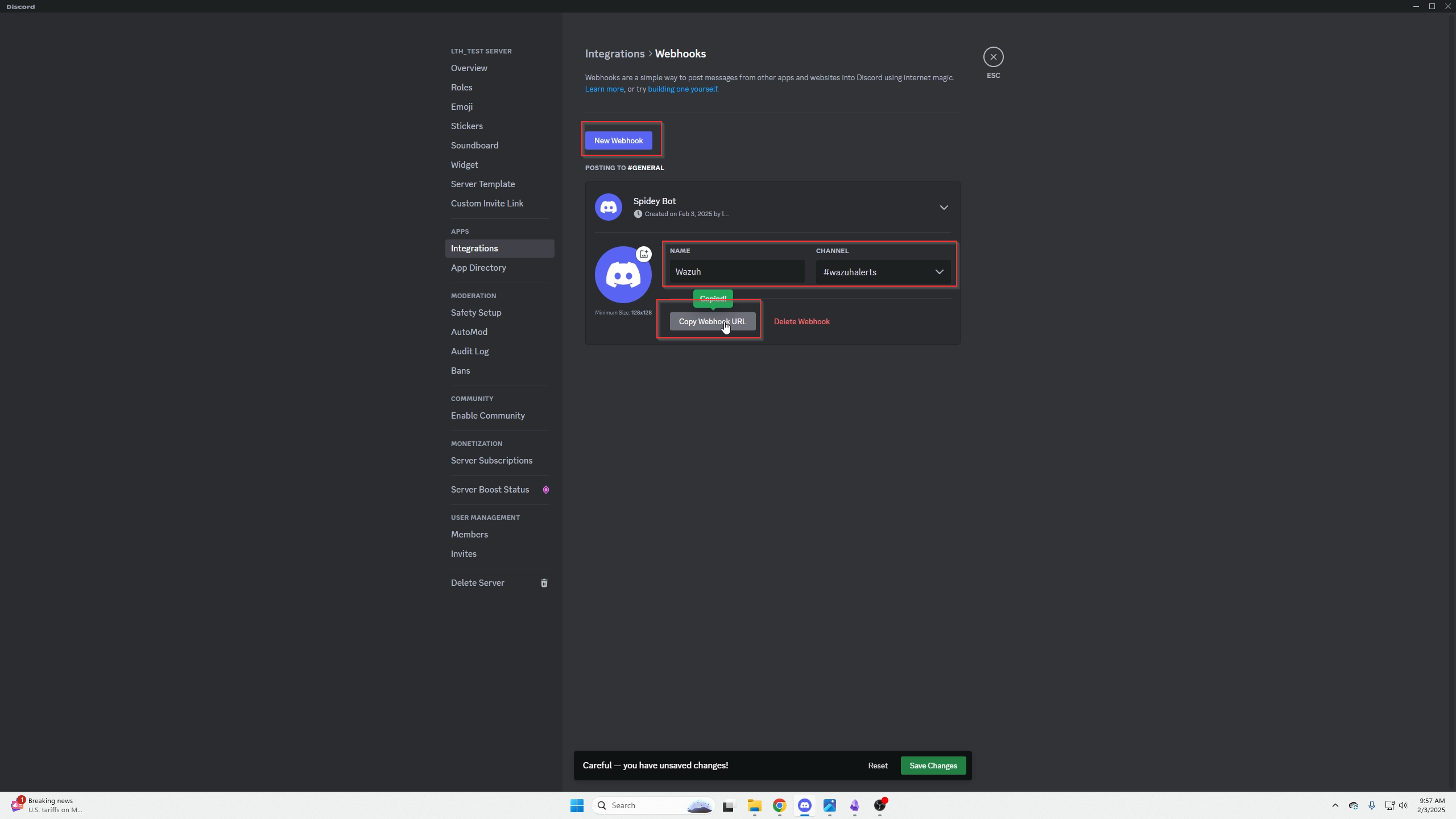Image resolution: width=1456 pixels, height=819 pixels.
Task: Open the App Directory section
Action: tap(478, 267)
